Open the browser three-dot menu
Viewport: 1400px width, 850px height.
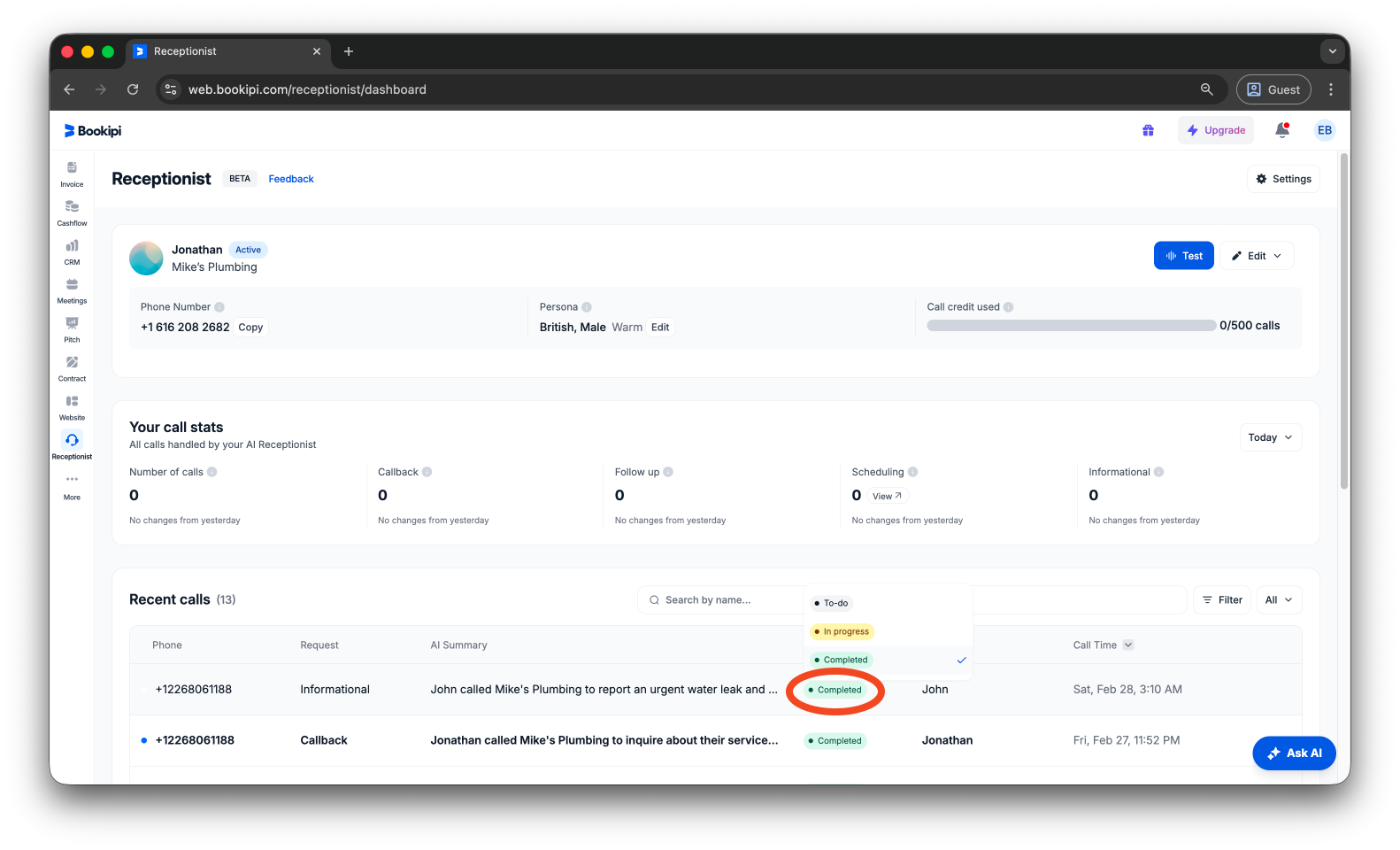click(x=1330, y=89)
